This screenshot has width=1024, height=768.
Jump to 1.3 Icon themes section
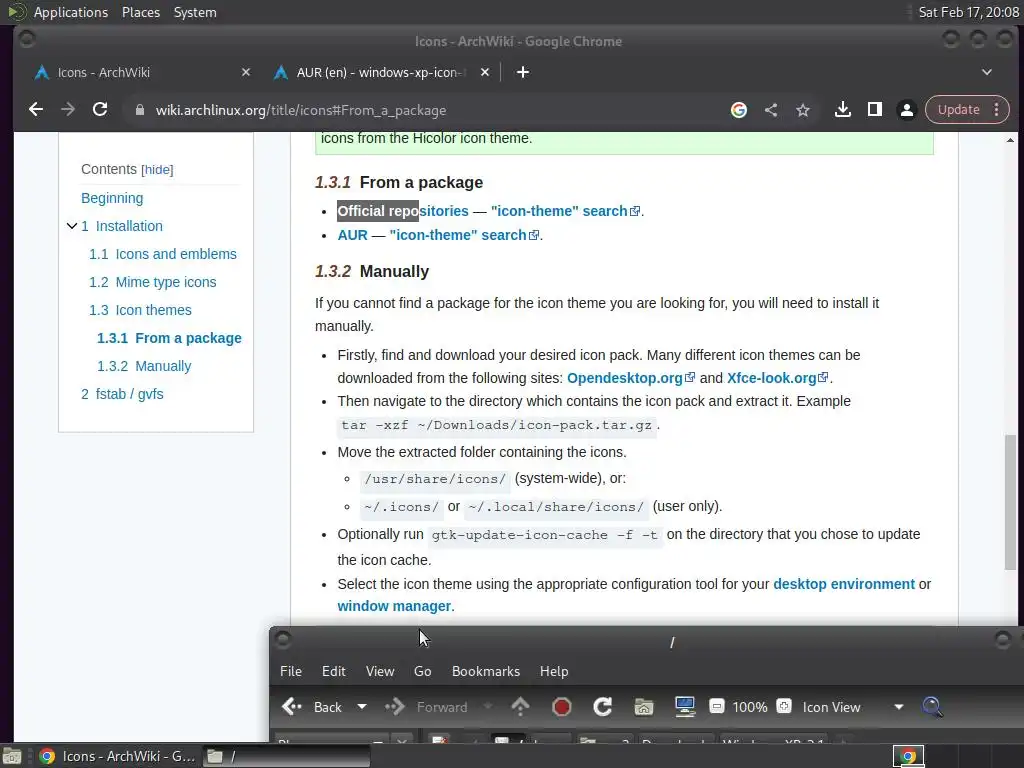(x=140, y=310)
